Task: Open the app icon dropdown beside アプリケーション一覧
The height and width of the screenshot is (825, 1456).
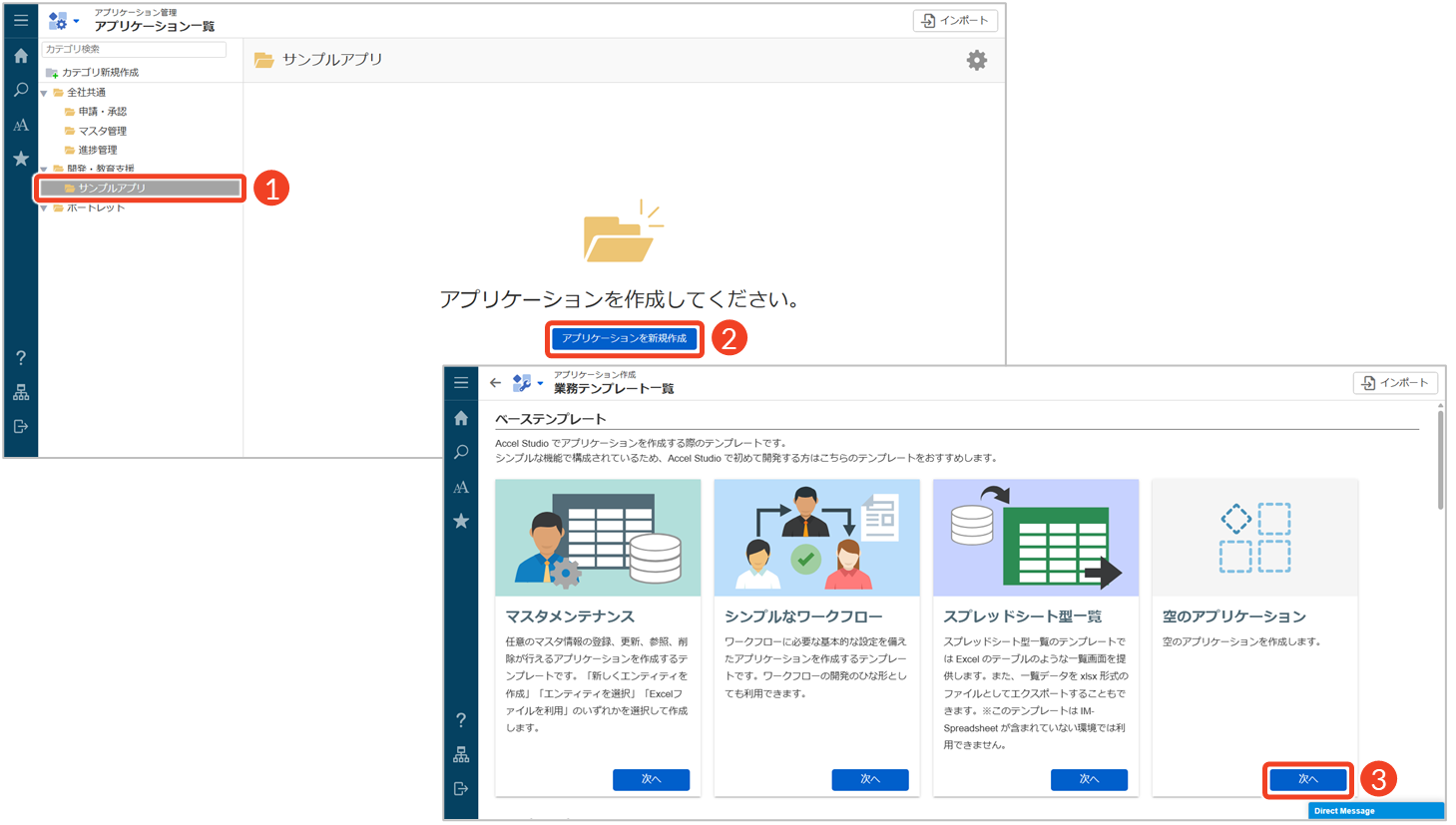Action: pyautogui.click(x=64, y=21)
